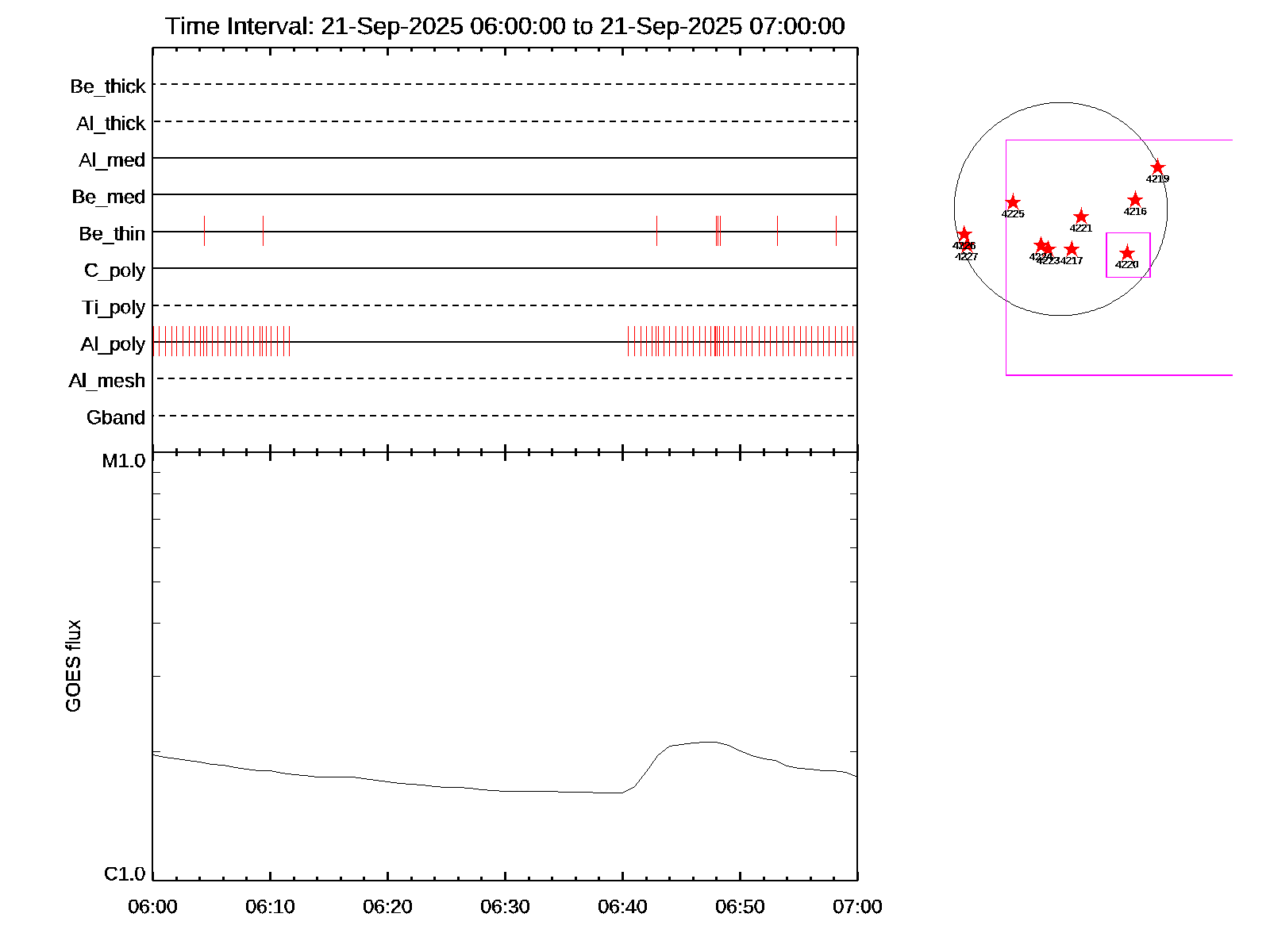The height and width of the screenshot is (952, 1270).
Task: Click the Be_thin filter row label
Action: click(112, 234)
